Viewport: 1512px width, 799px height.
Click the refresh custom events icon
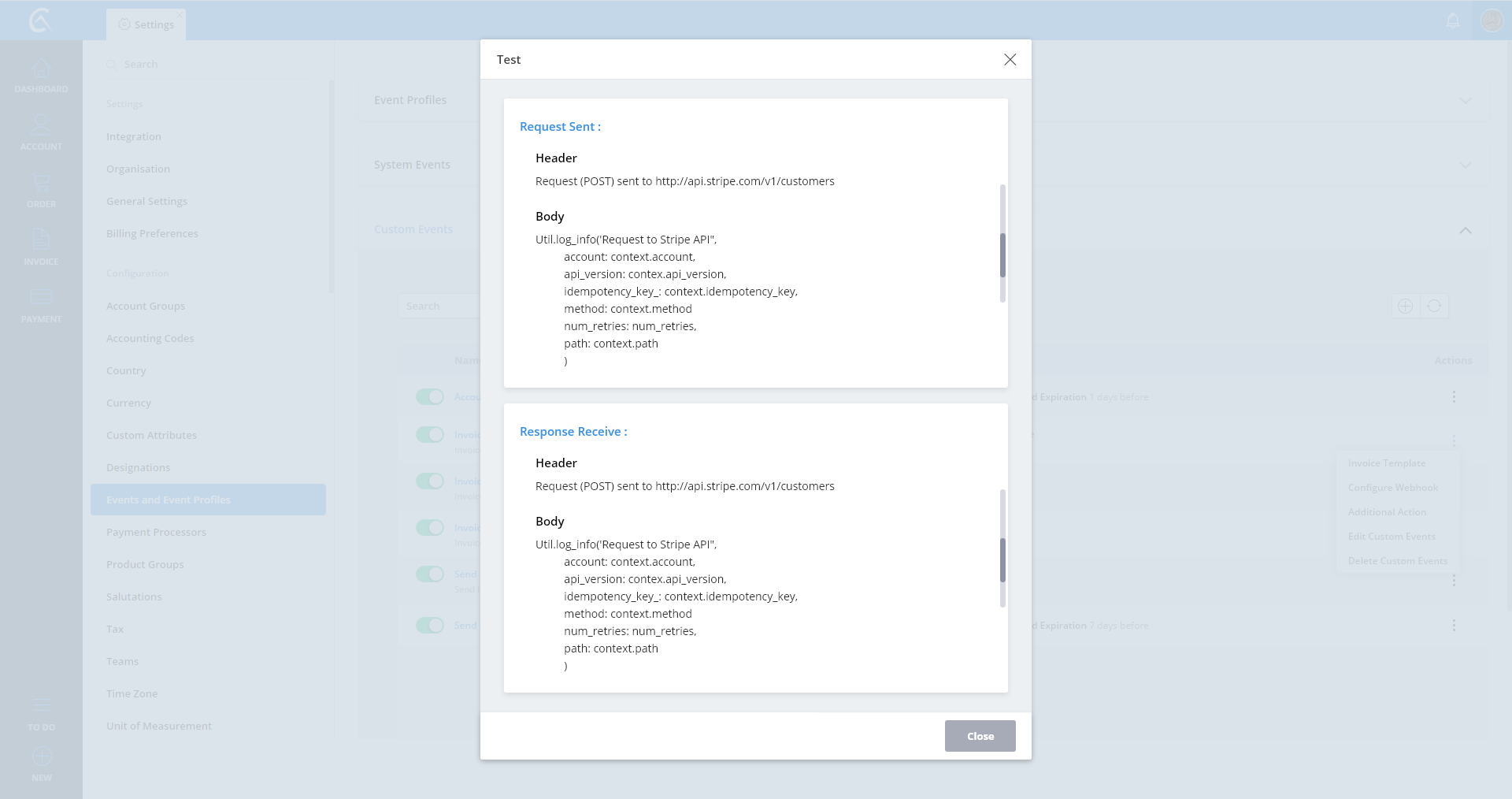(1434, 306)
